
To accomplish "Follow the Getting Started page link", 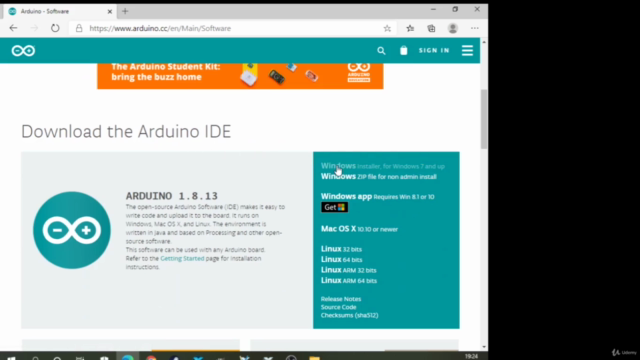I will [182, 258].
